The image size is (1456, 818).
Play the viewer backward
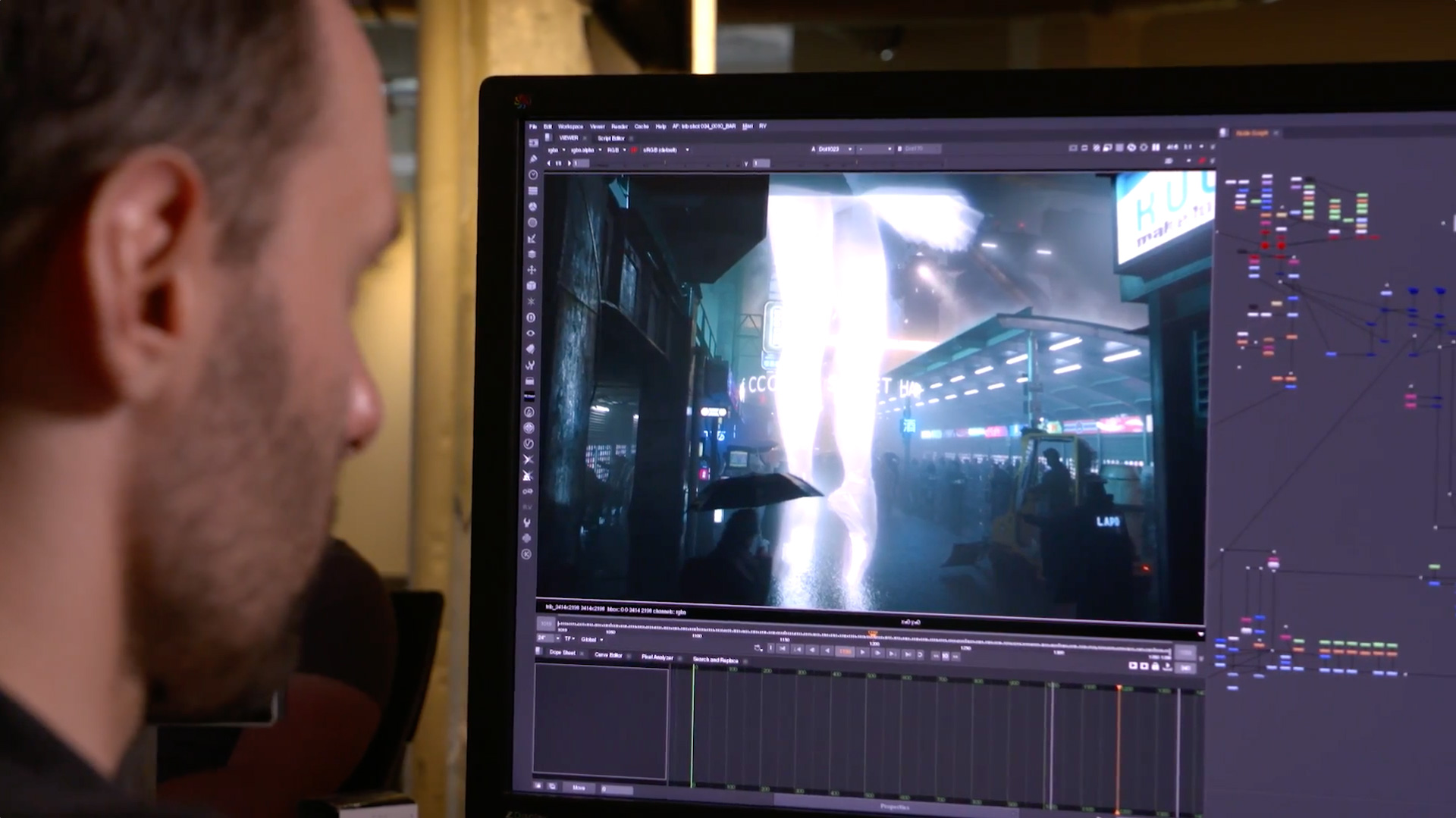827,650
